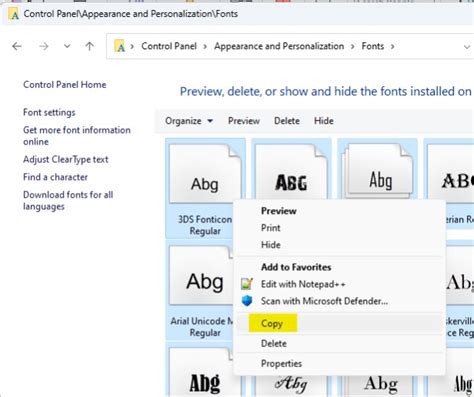The image size is (474, 397).
Task: Click the Notepad++ icon in context menu
Action: pos(247,284)
